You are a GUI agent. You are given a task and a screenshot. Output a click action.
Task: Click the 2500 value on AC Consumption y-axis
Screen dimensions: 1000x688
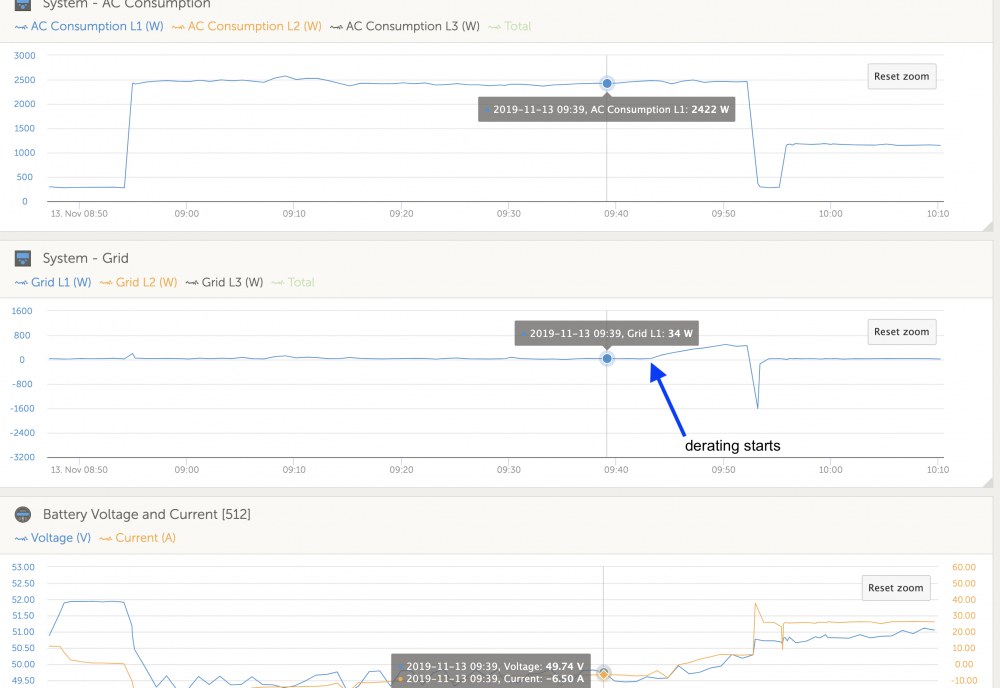(25, 80)
